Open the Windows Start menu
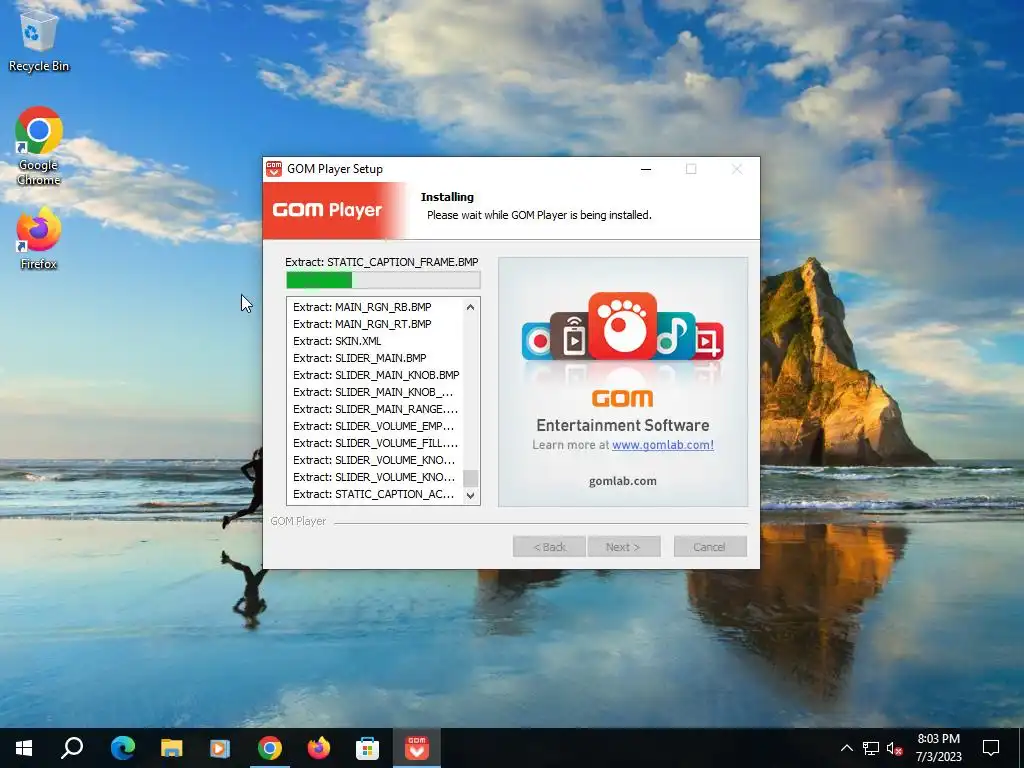1024x768 pixels. tap(24, 748)
